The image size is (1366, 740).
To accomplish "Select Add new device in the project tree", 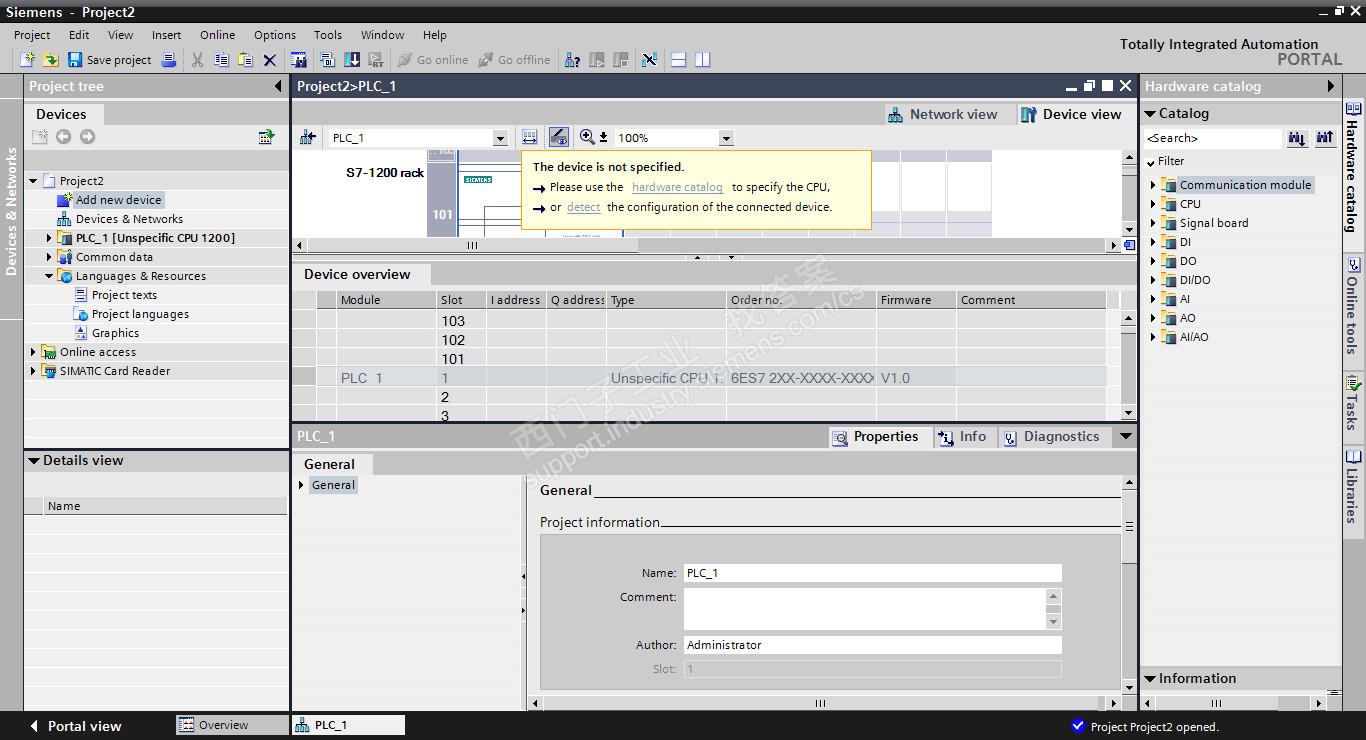I will pos(118,200).
